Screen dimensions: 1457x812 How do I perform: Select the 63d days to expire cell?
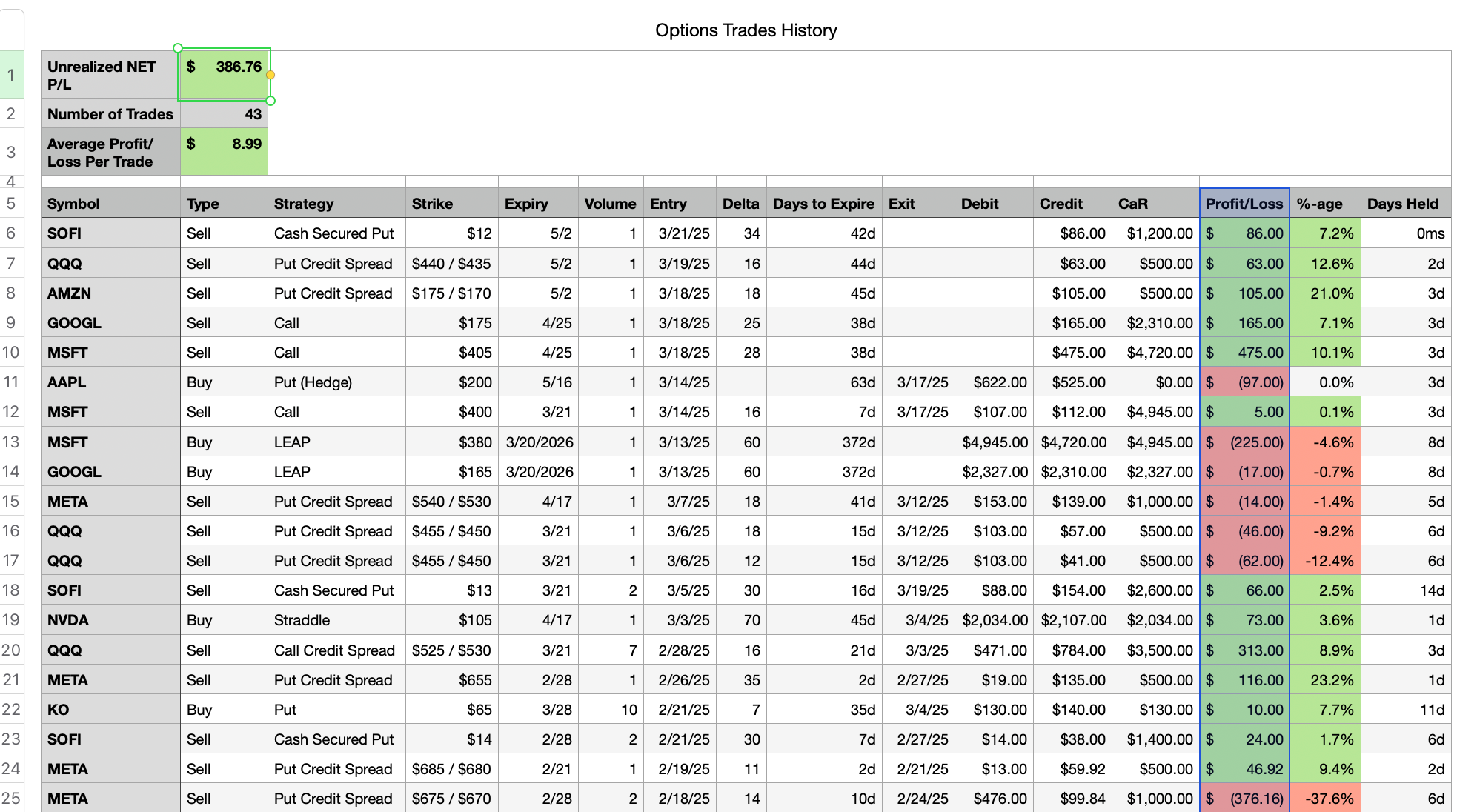coord(824,382)
